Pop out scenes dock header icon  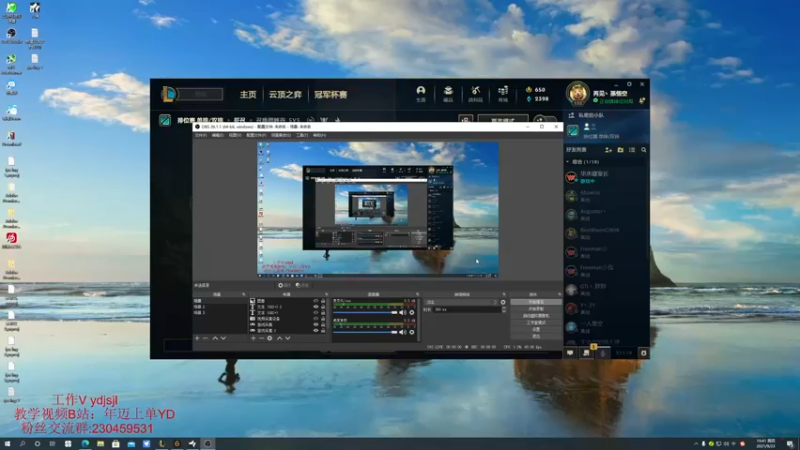click(x=243, y=294)
